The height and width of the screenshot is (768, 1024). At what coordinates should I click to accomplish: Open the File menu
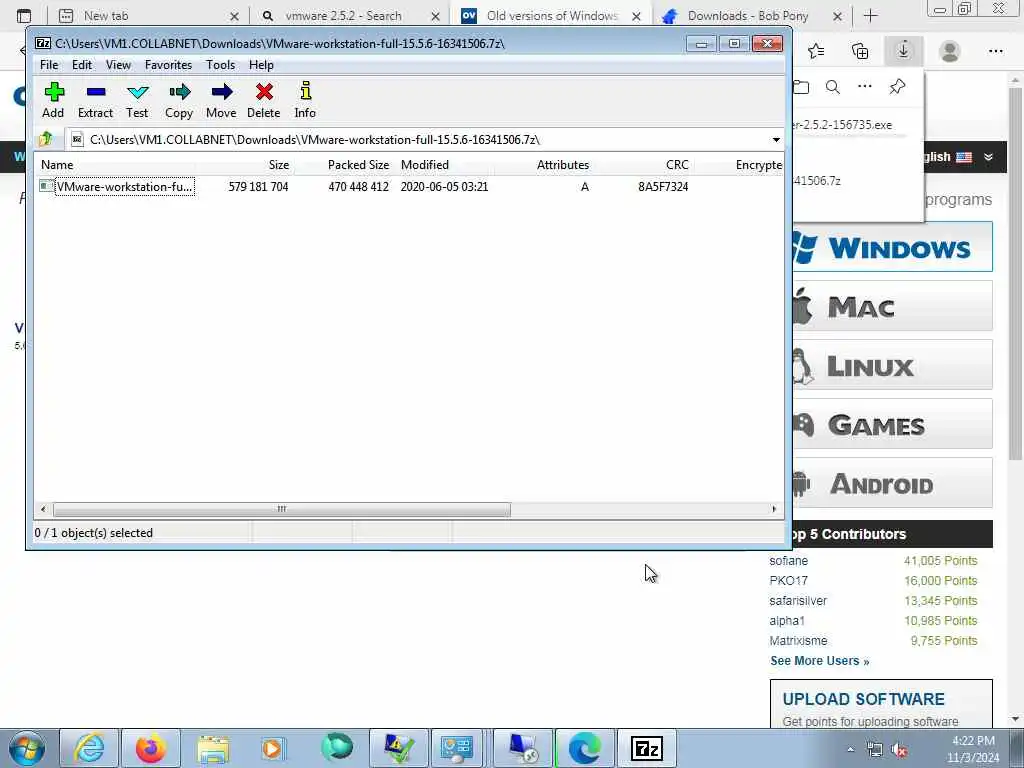pos(49,65)
